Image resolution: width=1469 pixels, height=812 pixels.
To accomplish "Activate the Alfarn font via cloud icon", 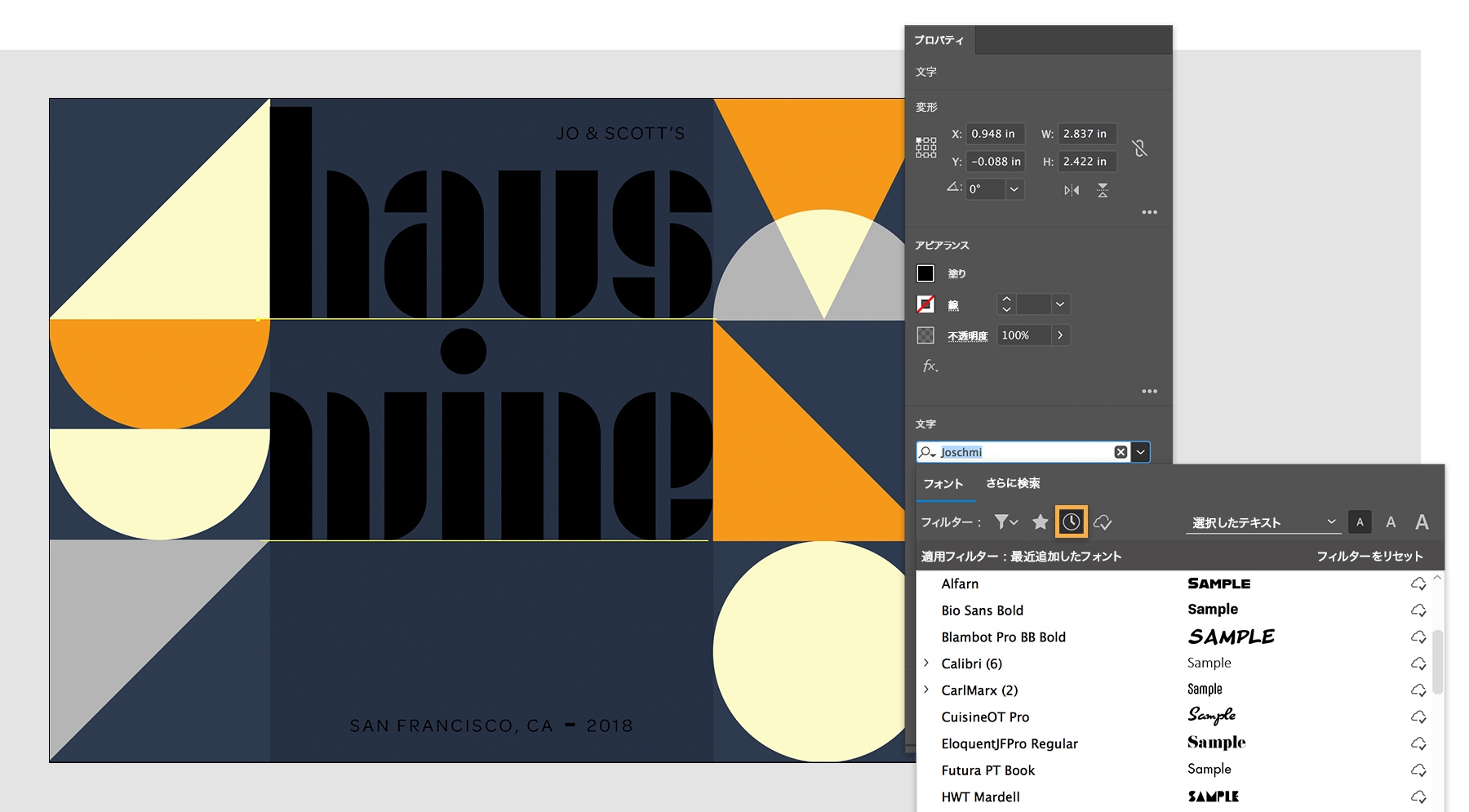I will click(x=1418, y=584).
